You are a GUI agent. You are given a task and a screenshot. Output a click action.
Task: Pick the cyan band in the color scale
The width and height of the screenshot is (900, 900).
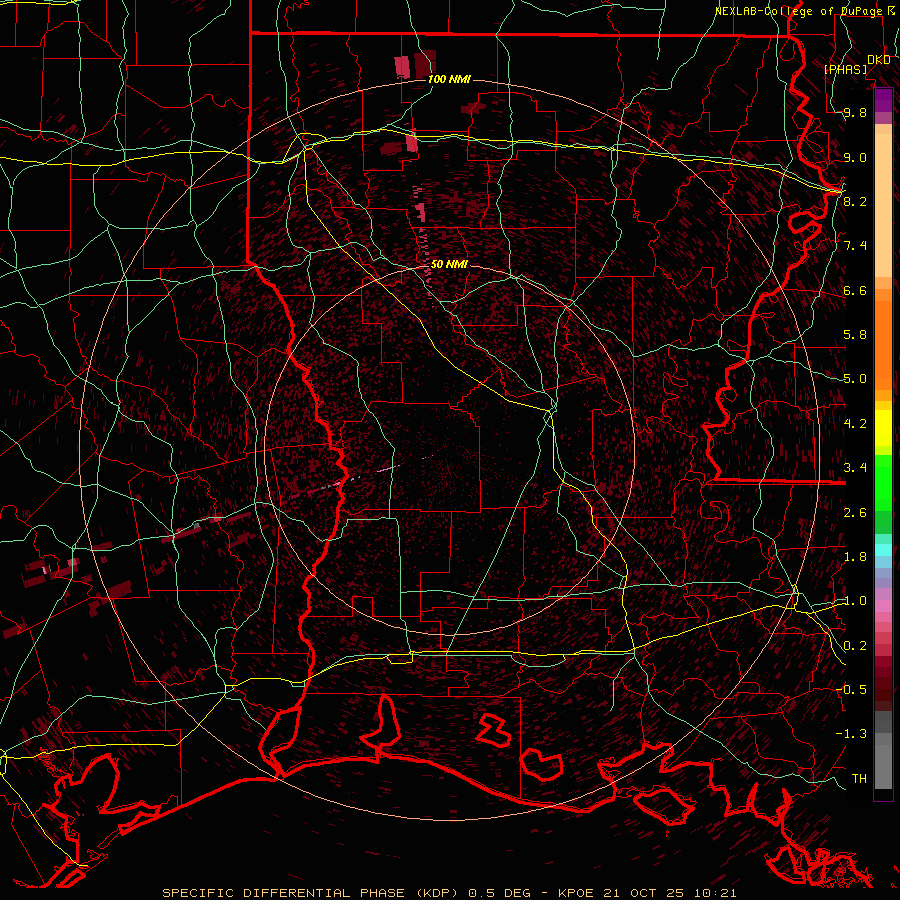coord(883,550)
